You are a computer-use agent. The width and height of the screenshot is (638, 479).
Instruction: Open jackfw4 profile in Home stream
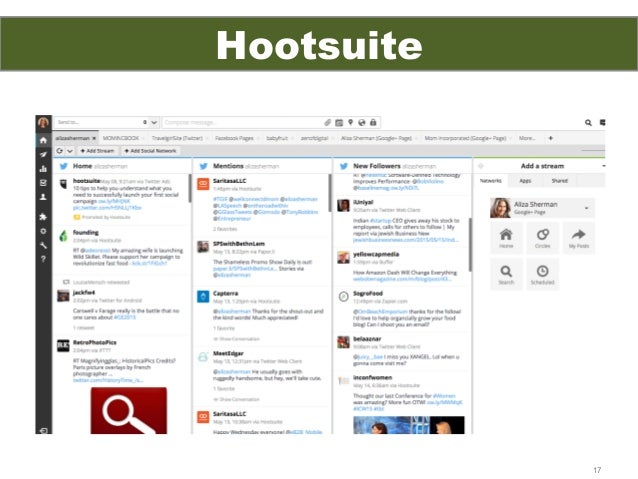[84, 292]
